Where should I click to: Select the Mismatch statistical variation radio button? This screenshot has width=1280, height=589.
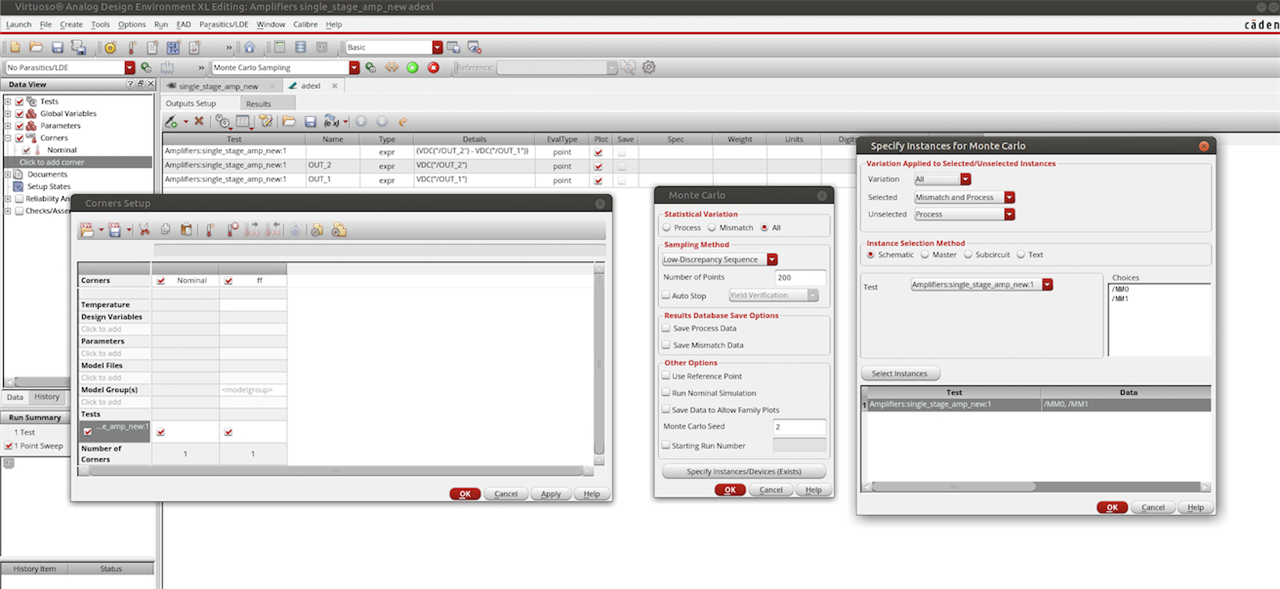pyautogui.click(x=713, y=228)
